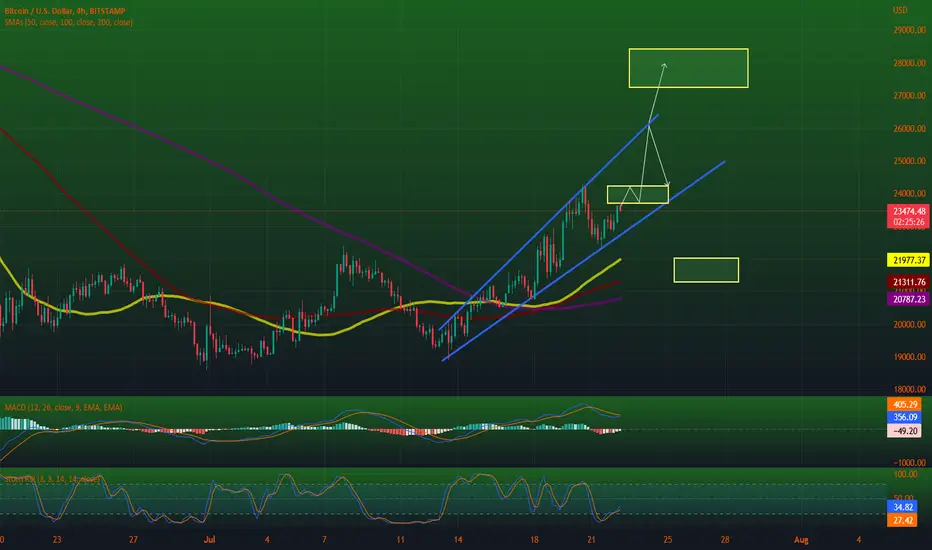Click the USD currency label on price axis
This screenshot has height=550, width=932.
(x=900, y=10)
